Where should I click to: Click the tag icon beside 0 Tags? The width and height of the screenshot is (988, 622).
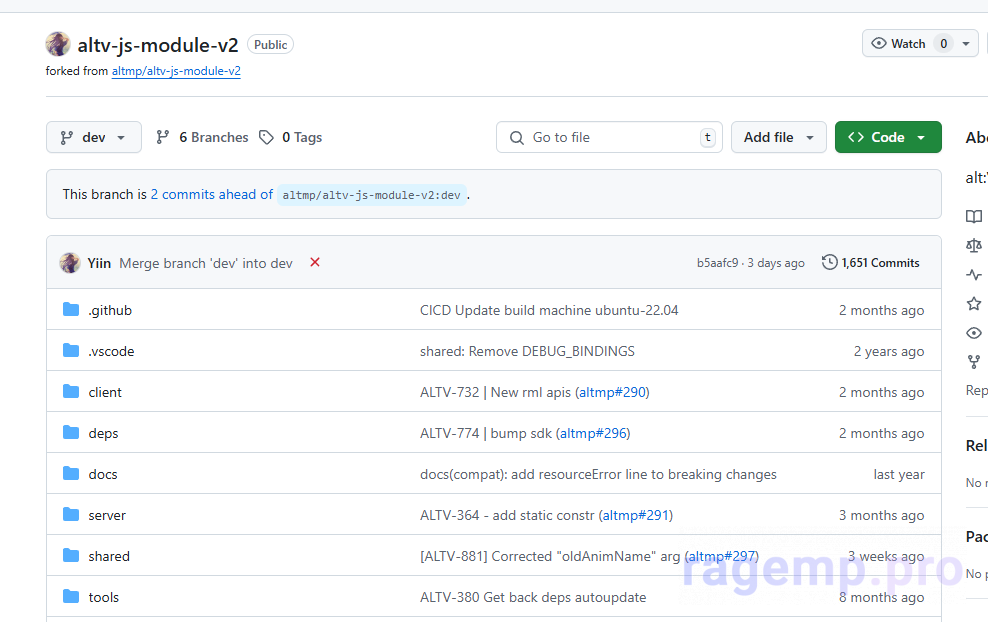click(267, 137)
